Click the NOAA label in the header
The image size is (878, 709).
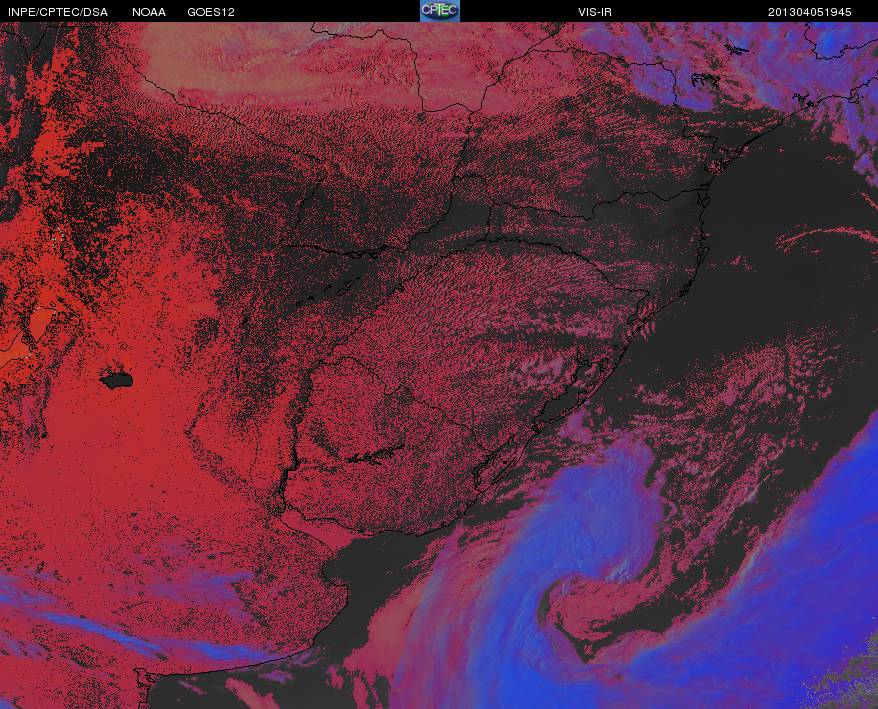point(149,12)
